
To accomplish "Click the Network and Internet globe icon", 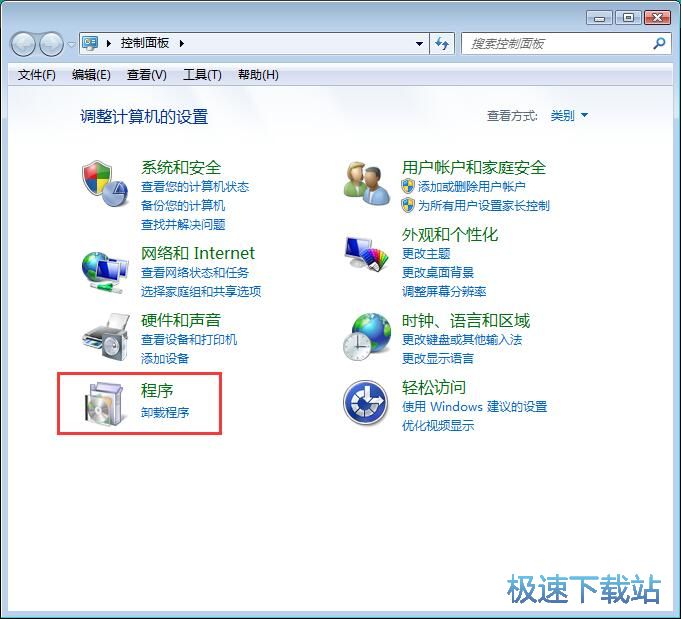I will (105, 272).
